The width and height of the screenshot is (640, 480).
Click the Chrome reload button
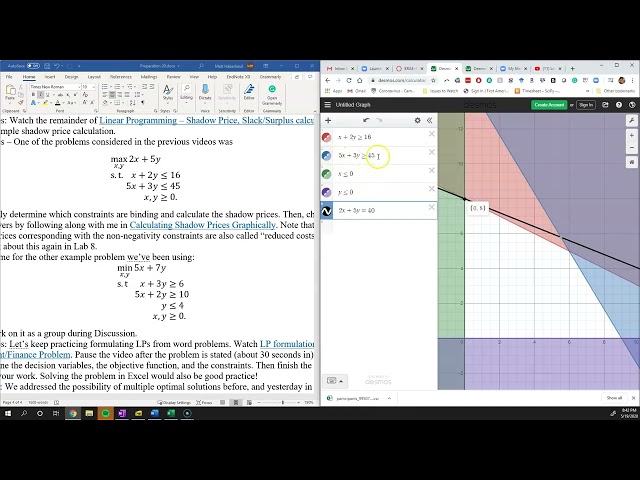(x=349, y=80)
